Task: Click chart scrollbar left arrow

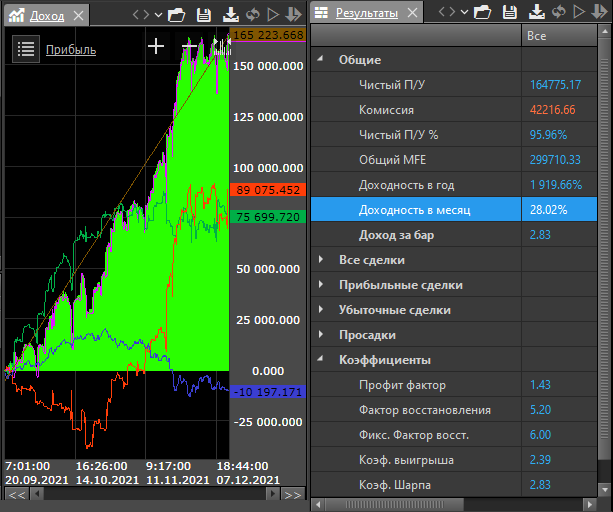Action: 38,494
